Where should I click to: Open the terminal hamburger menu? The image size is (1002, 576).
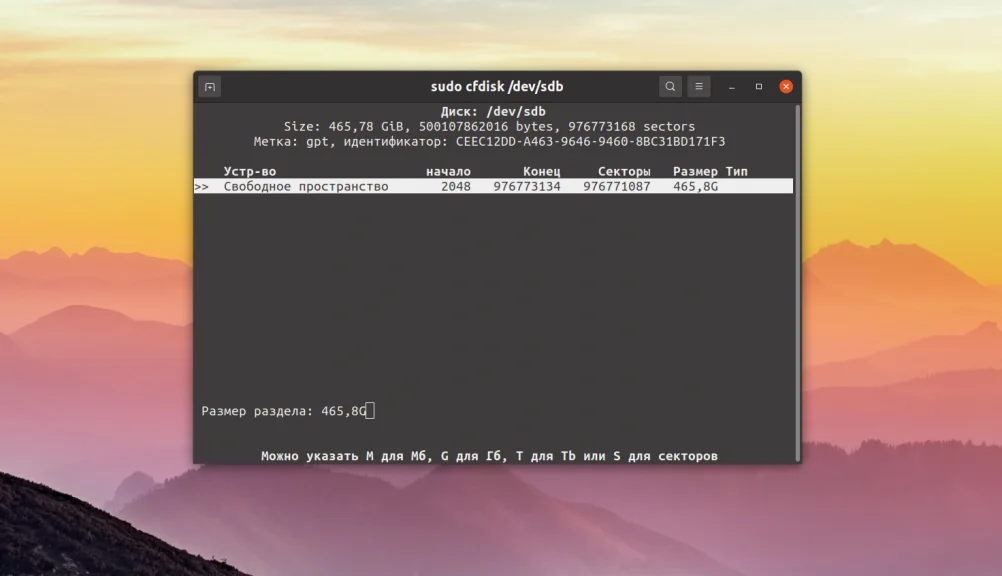[x=698, y=86]
